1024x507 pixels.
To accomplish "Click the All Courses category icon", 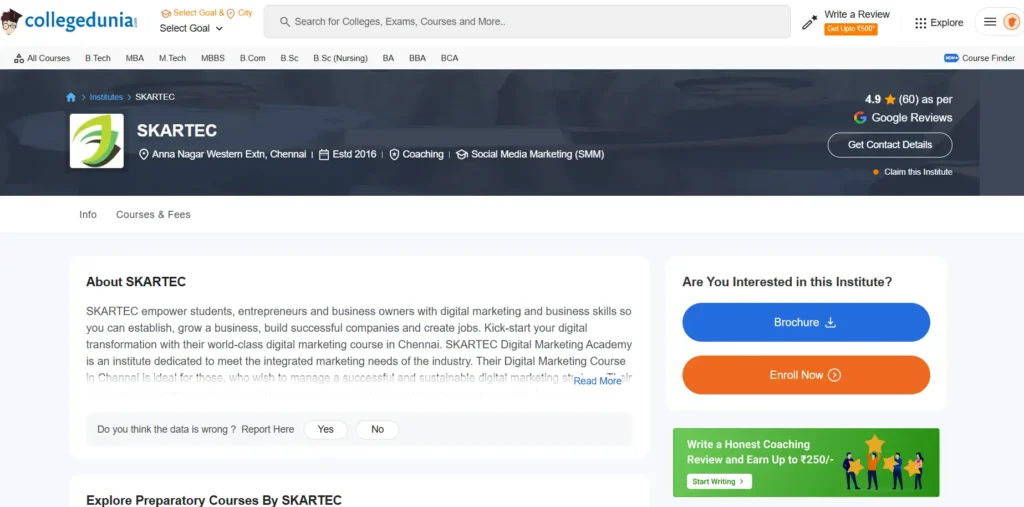I will point(19,58).
